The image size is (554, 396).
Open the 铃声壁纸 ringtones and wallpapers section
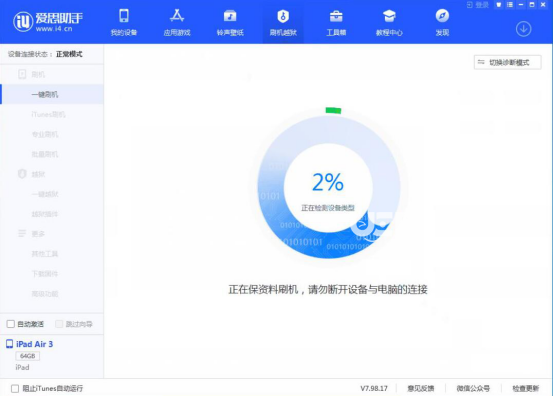pos(230,23)
